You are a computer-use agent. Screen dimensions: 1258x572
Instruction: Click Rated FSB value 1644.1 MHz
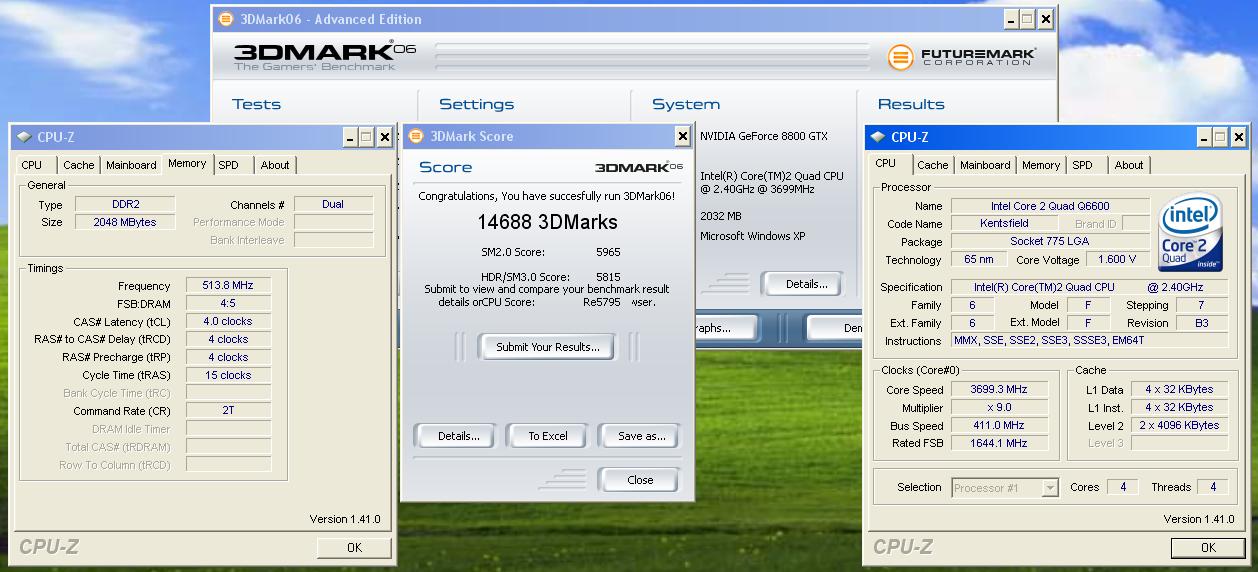tap(998, 444)
